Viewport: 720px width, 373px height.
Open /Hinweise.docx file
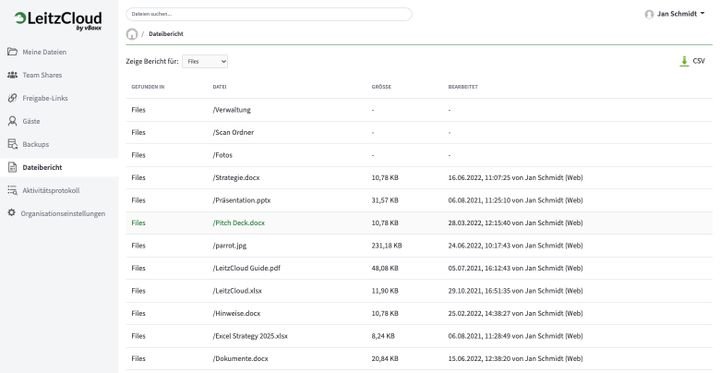pos(236,313)
